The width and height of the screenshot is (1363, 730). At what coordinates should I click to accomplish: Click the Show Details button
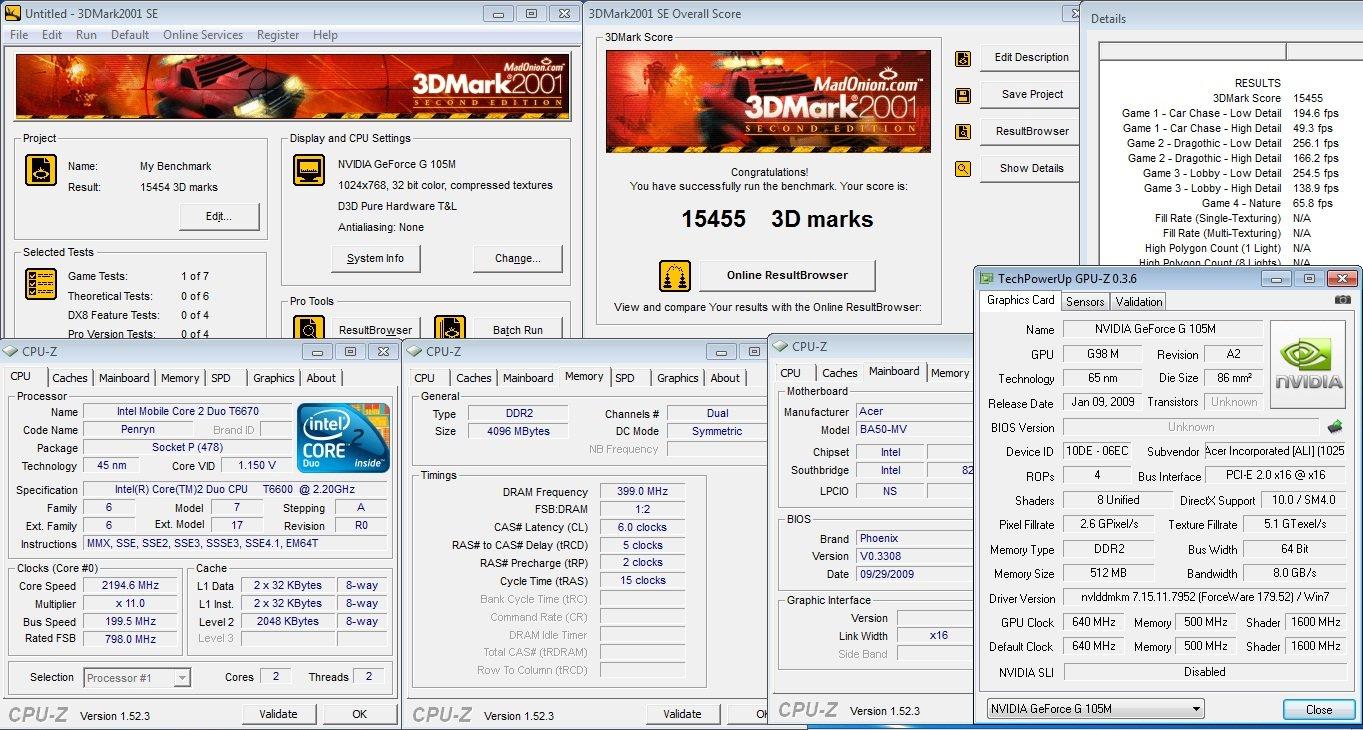coord(1031,168)
